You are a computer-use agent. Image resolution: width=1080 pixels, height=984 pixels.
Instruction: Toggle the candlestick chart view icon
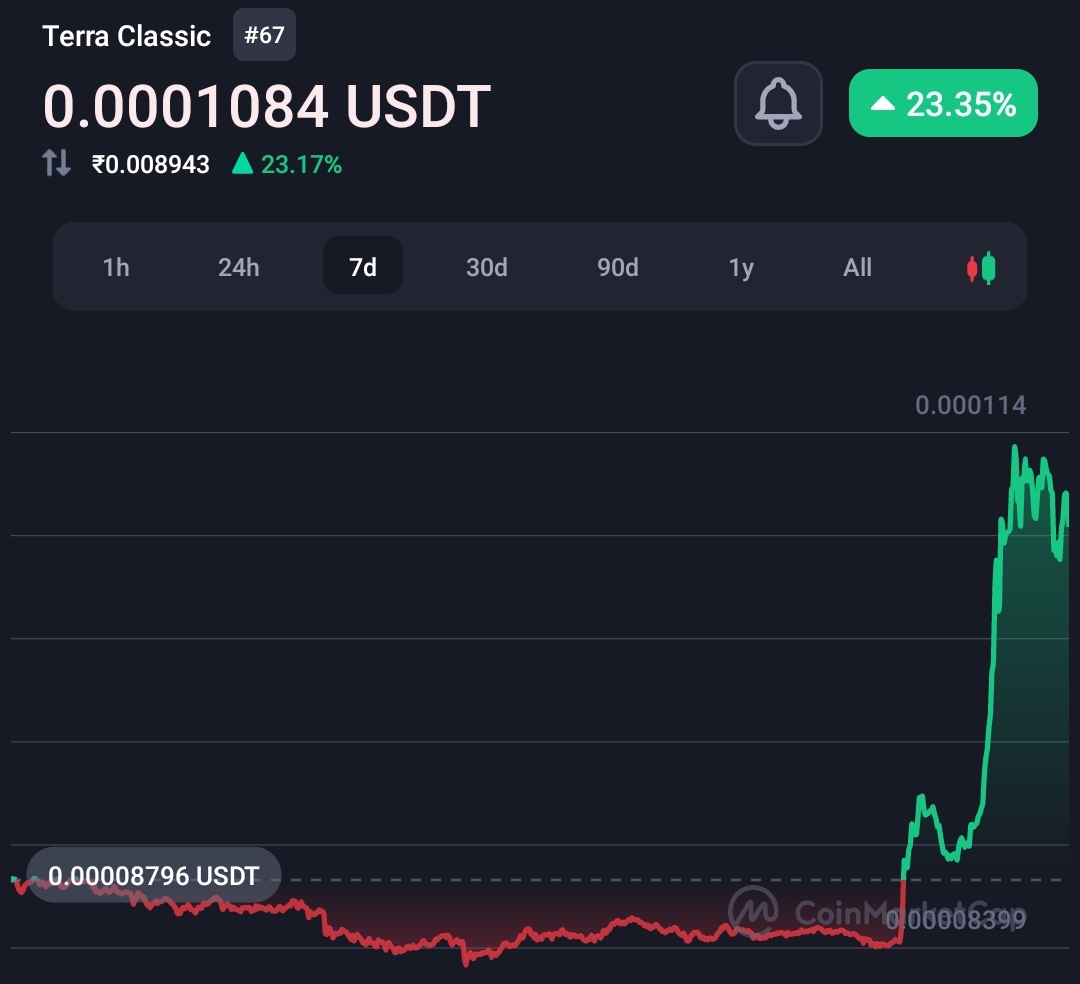coord(981,268)
